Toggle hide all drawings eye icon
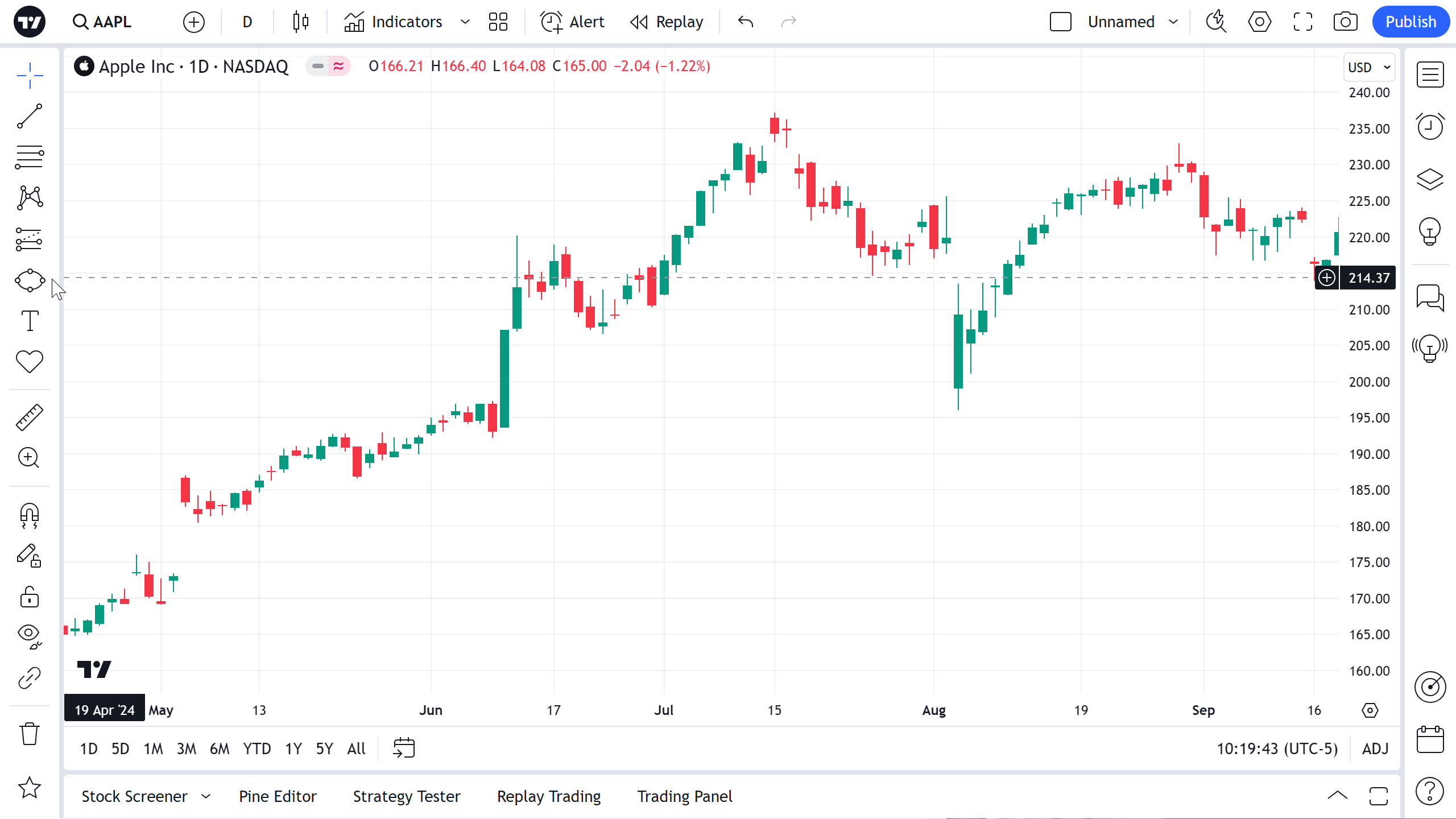This screenshot has height=819, width=1456. pyautogui.click(x=30, y=635)
